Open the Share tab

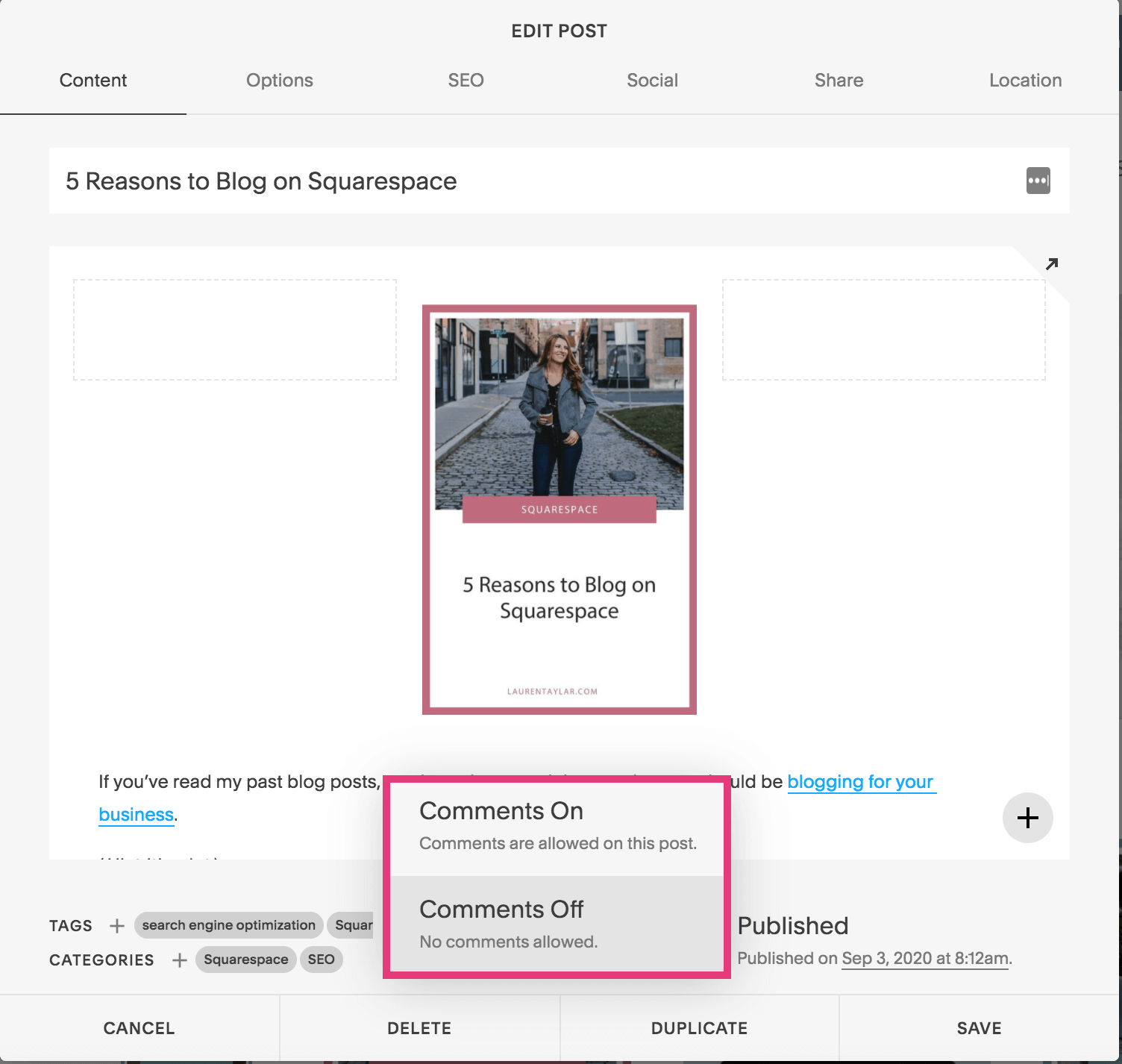(x=839, y=81)
